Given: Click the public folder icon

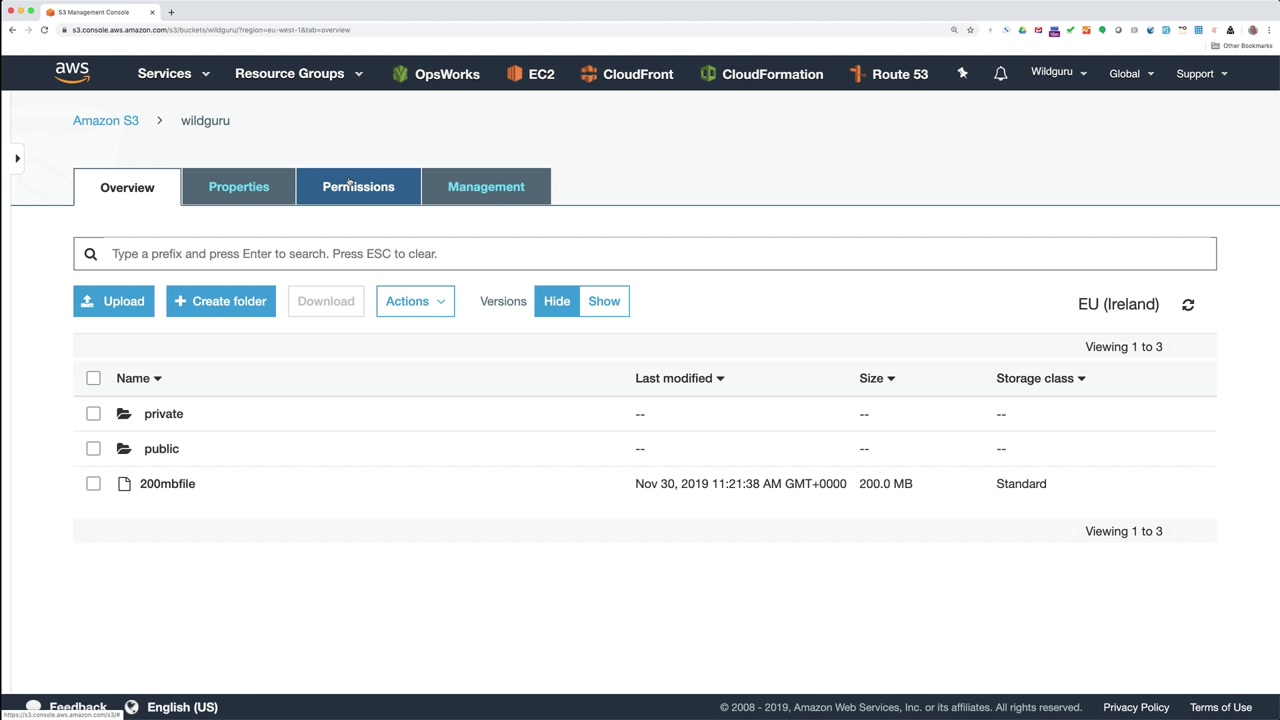Looking at the screenshot, I should (124, 449).
